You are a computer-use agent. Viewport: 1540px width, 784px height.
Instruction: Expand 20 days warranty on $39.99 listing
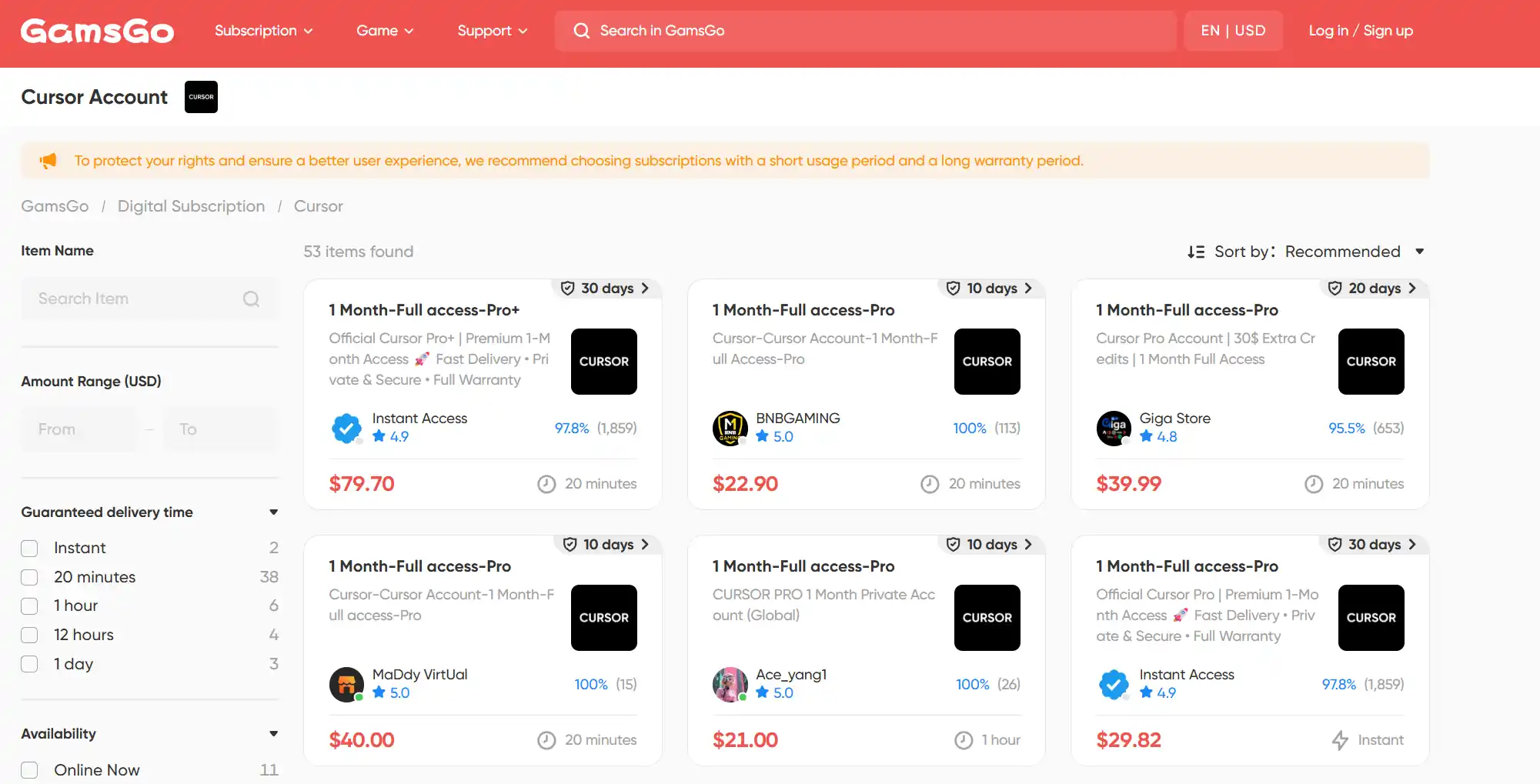pyautogui.click(x=1374, y=289)
